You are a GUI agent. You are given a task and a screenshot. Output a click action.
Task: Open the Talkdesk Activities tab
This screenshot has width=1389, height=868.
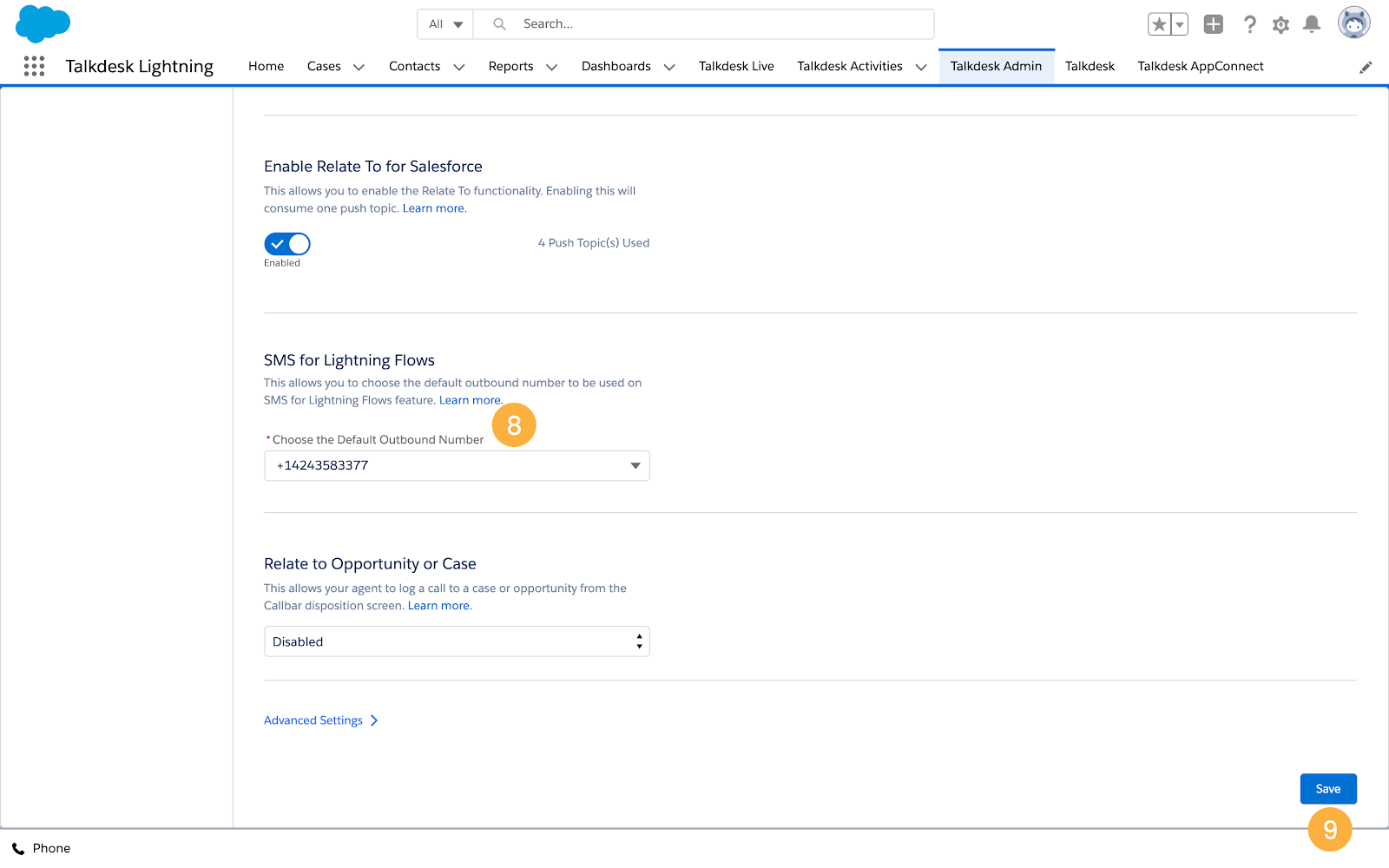pyautogui.click(x=850, y=66)
